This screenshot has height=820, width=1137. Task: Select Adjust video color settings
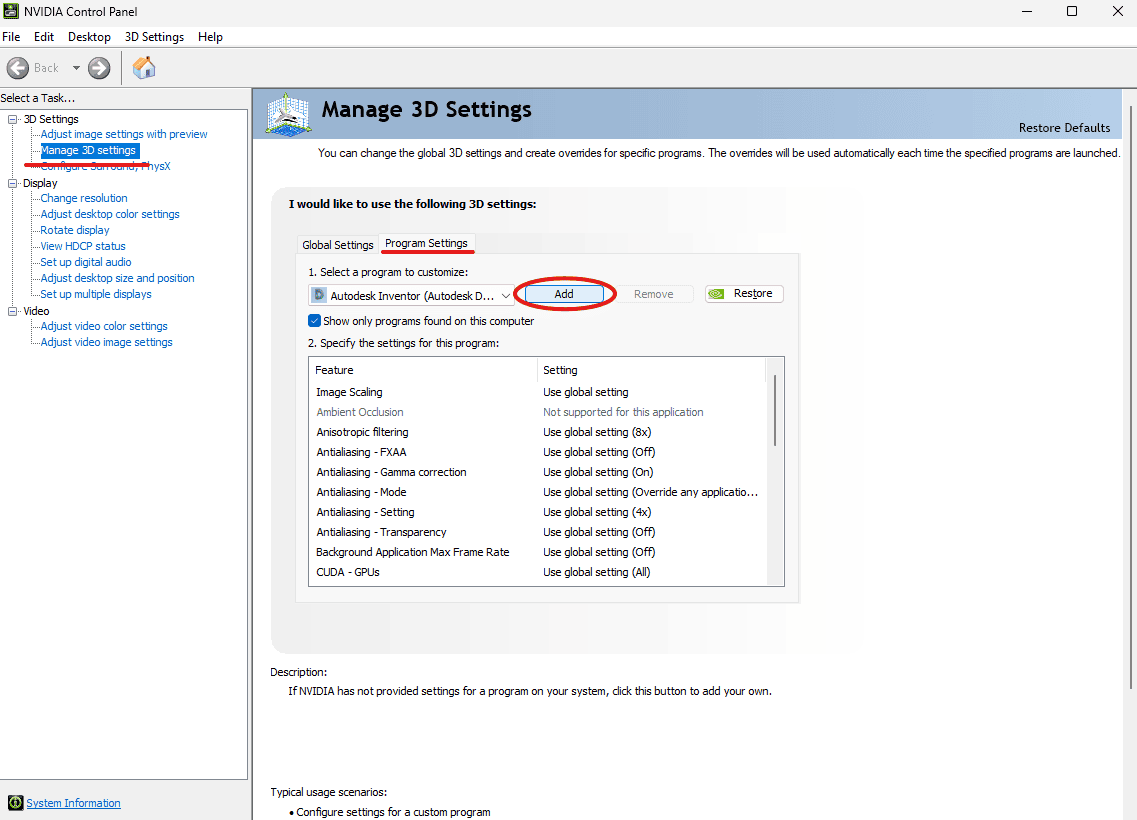click(x=104, y=326)
